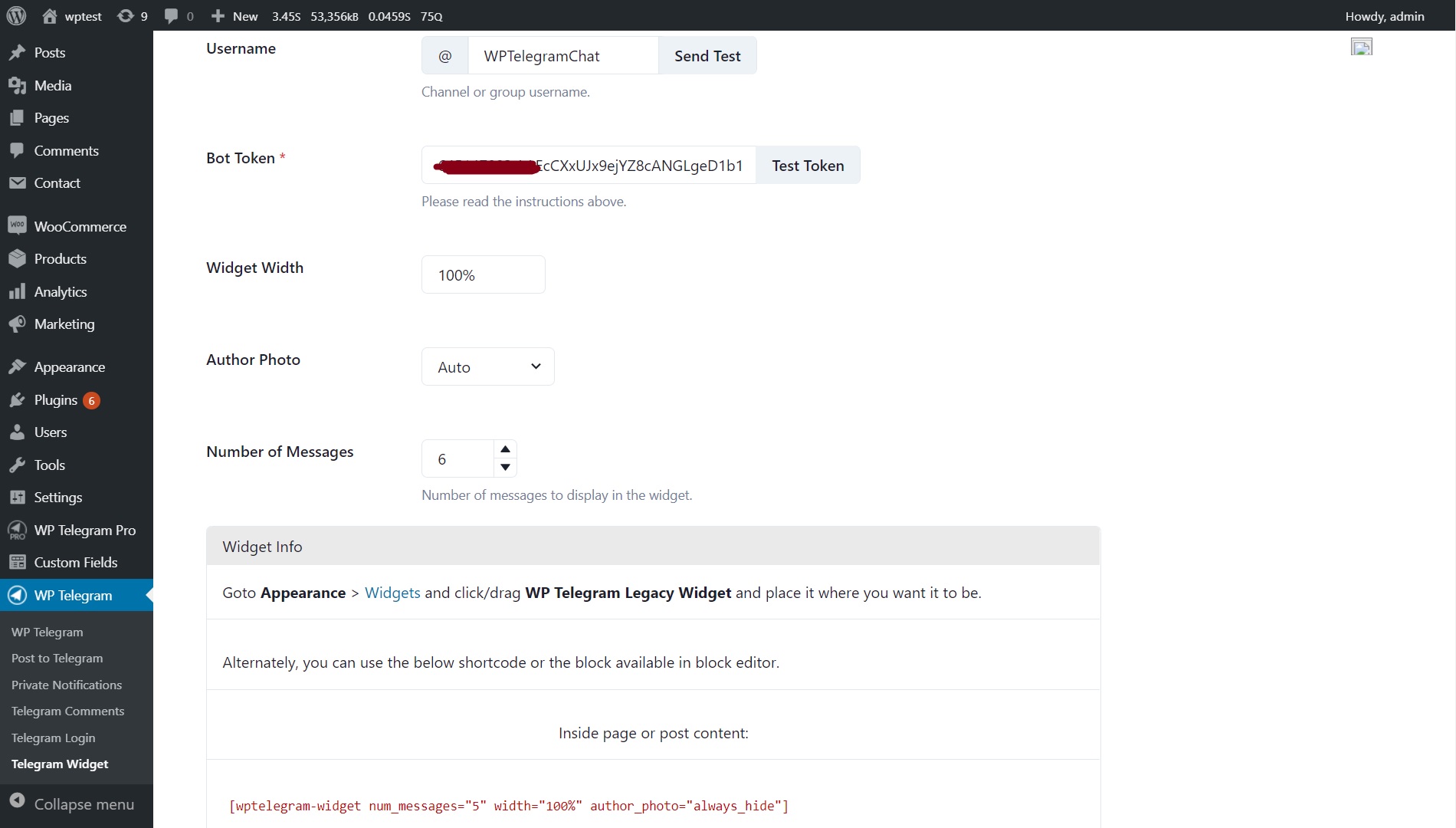Click the wptelegram-widget shortcode text

[x=509, y=806]
